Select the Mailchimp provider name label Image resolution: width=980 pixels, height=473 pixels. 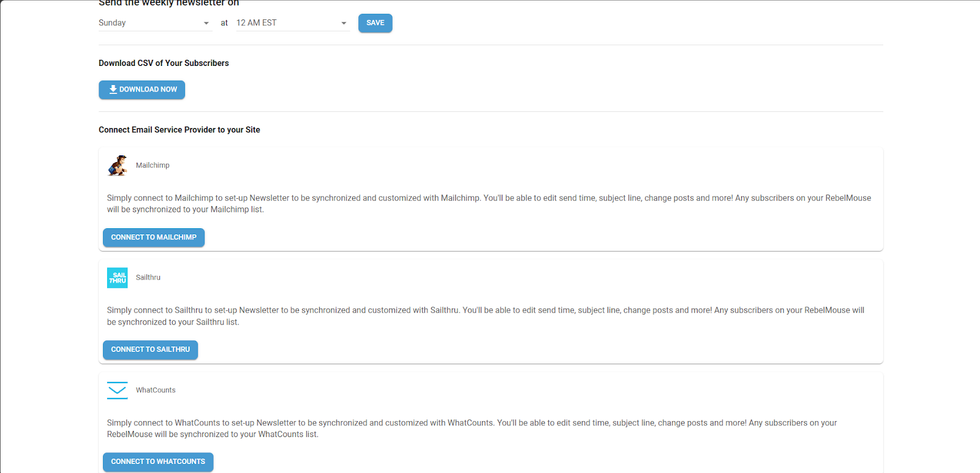coord(153,165)
